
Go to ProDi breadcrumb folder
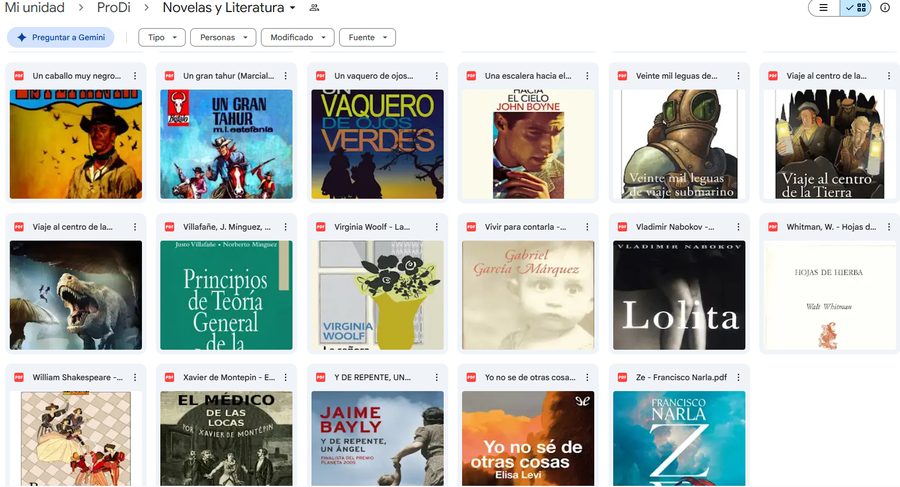click(114, 7)
